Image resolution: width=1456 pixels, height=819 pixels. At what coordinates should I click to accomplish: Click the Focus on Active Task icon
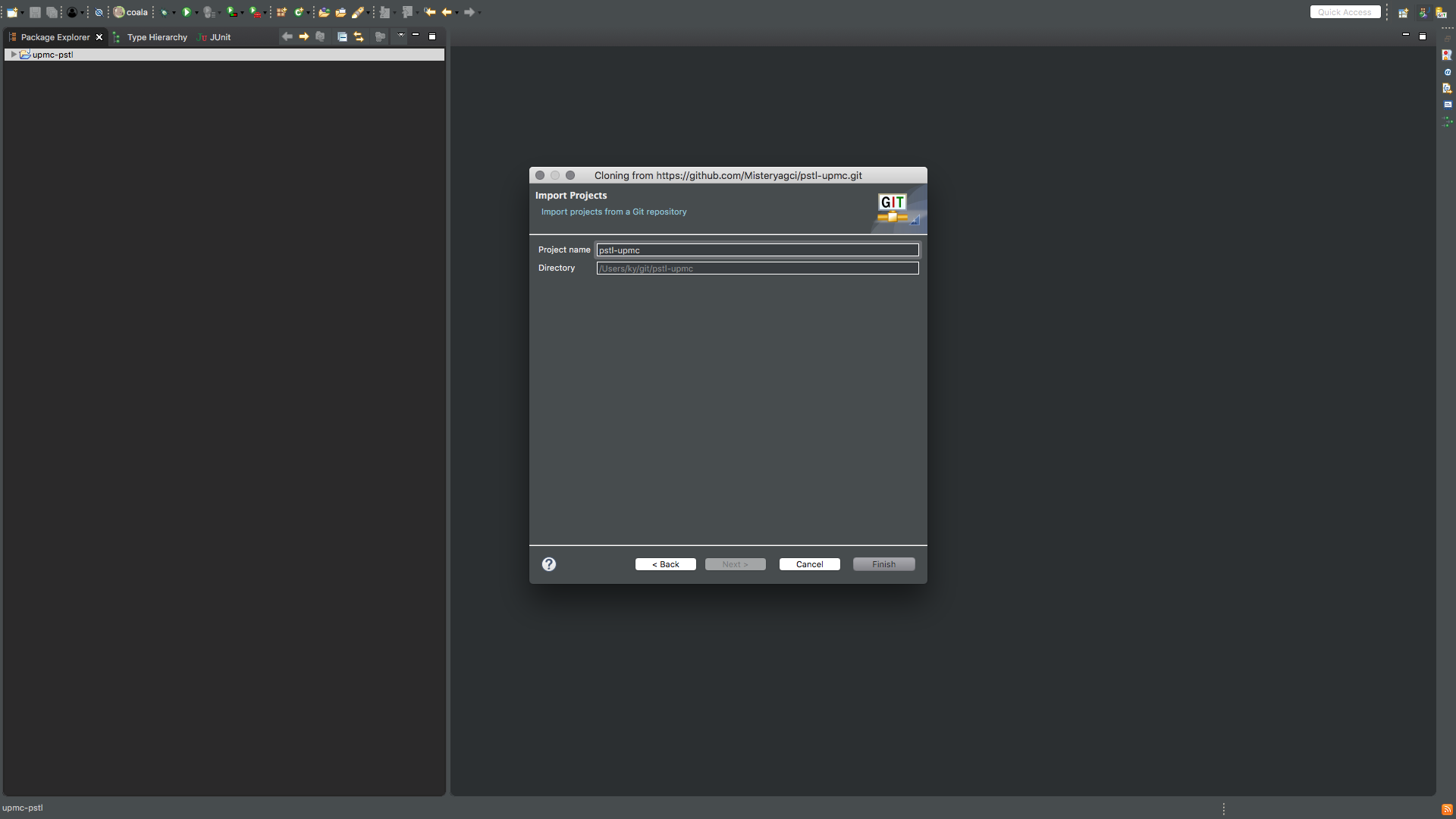click(380, 36)
